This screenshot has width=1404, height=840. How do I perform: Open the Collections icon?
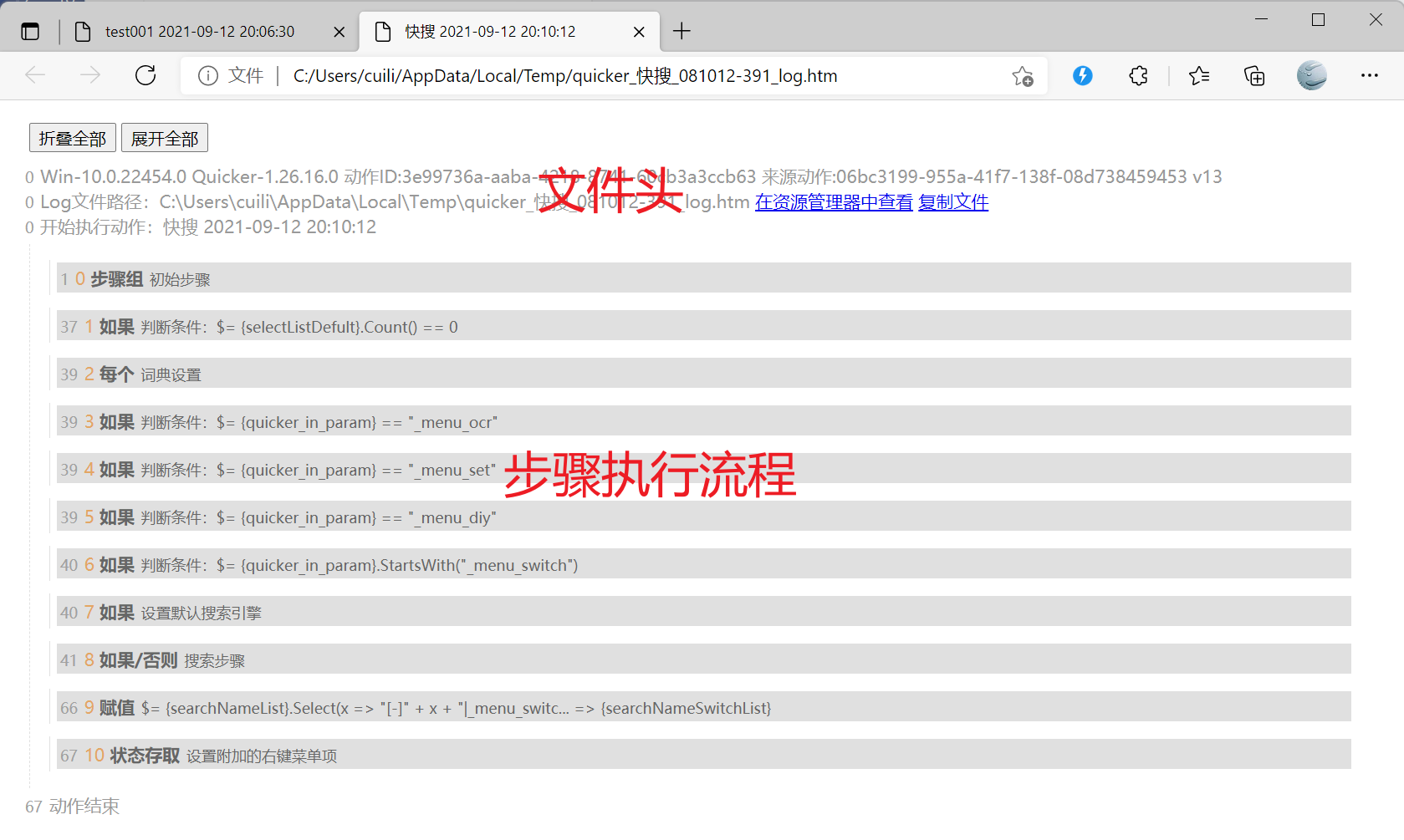1253,75
